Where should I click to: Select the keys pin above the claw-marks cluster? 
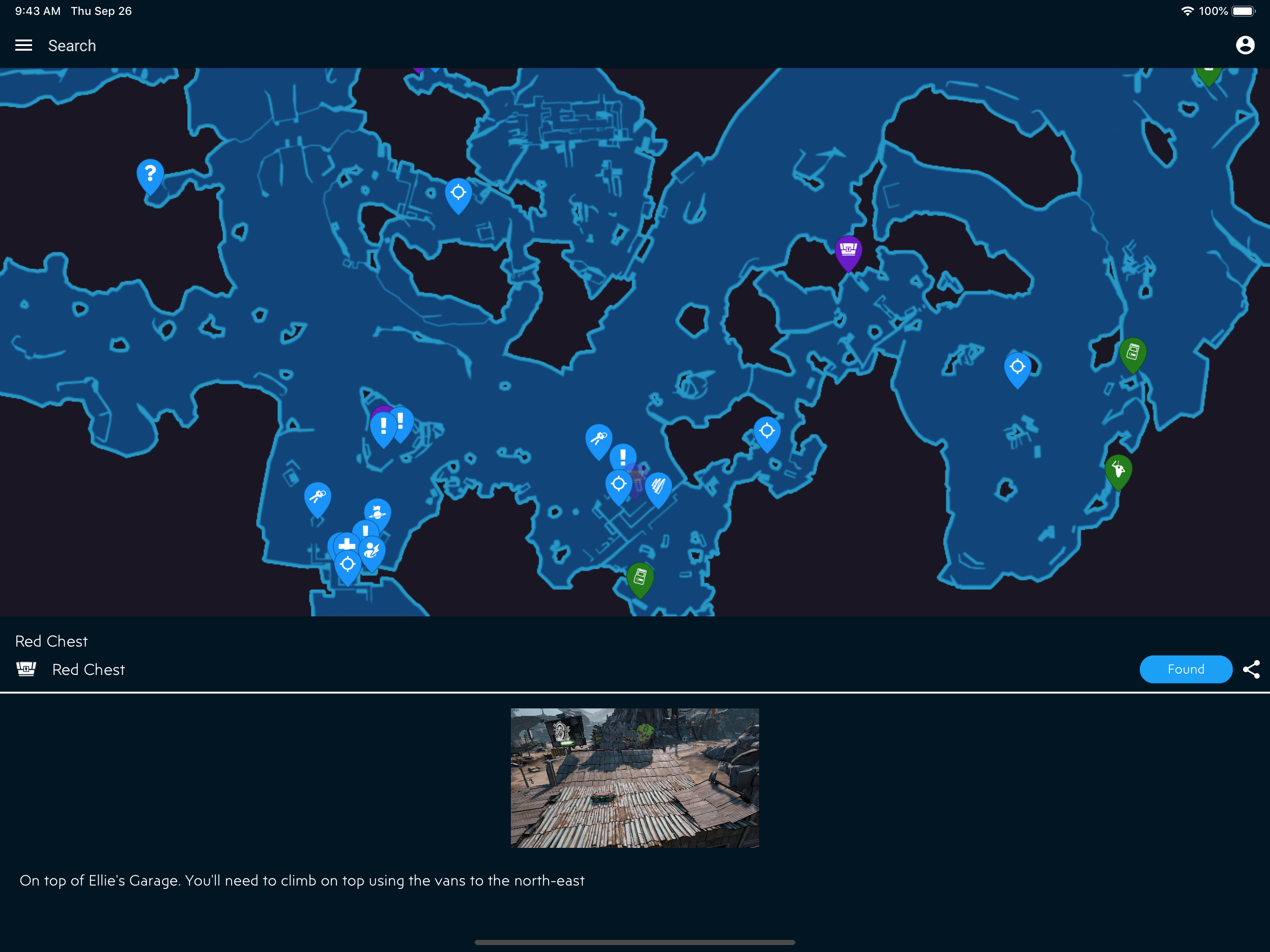(x=598, y=441)
